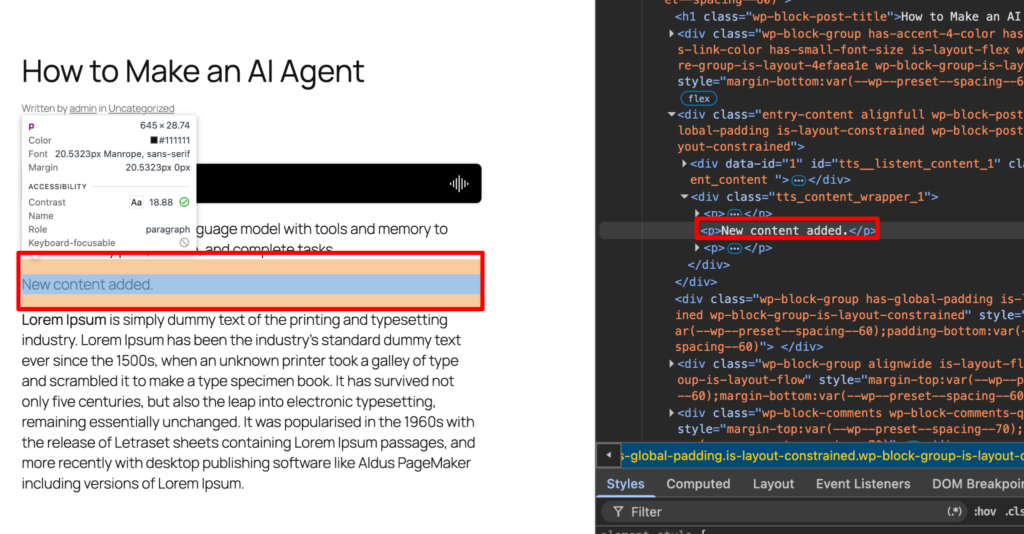Select the wp-block-group has-global-padding div row

849,322
